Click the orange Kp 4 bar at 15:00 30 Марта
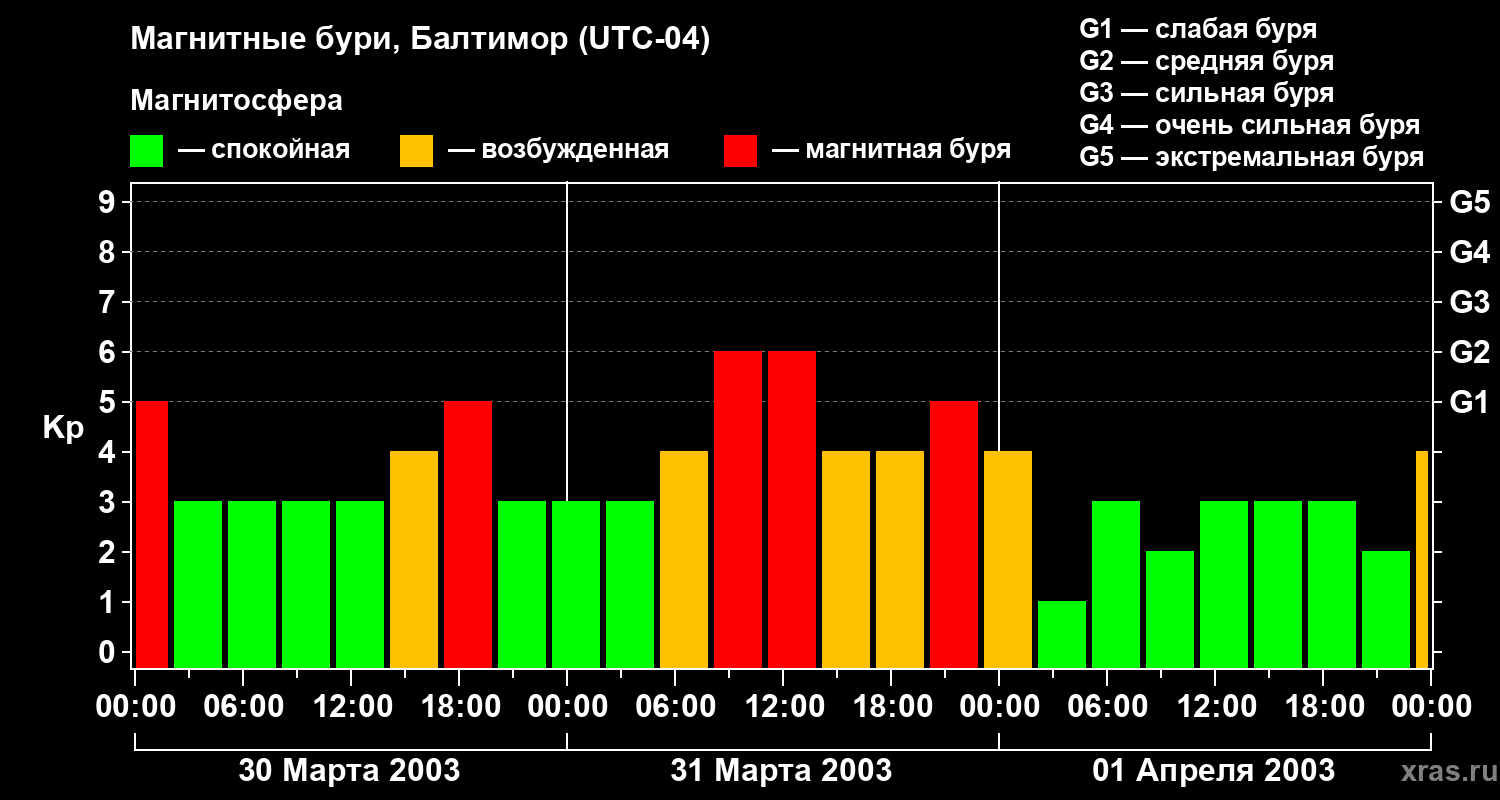 414,559
